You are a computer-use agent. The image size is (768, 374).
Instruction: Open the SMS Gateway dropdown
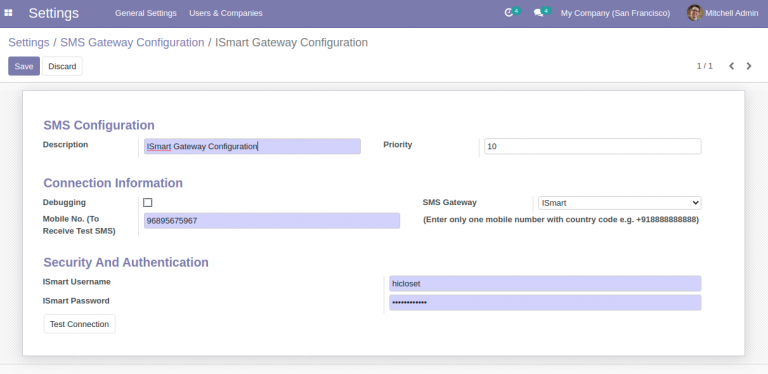coord(619,203)
